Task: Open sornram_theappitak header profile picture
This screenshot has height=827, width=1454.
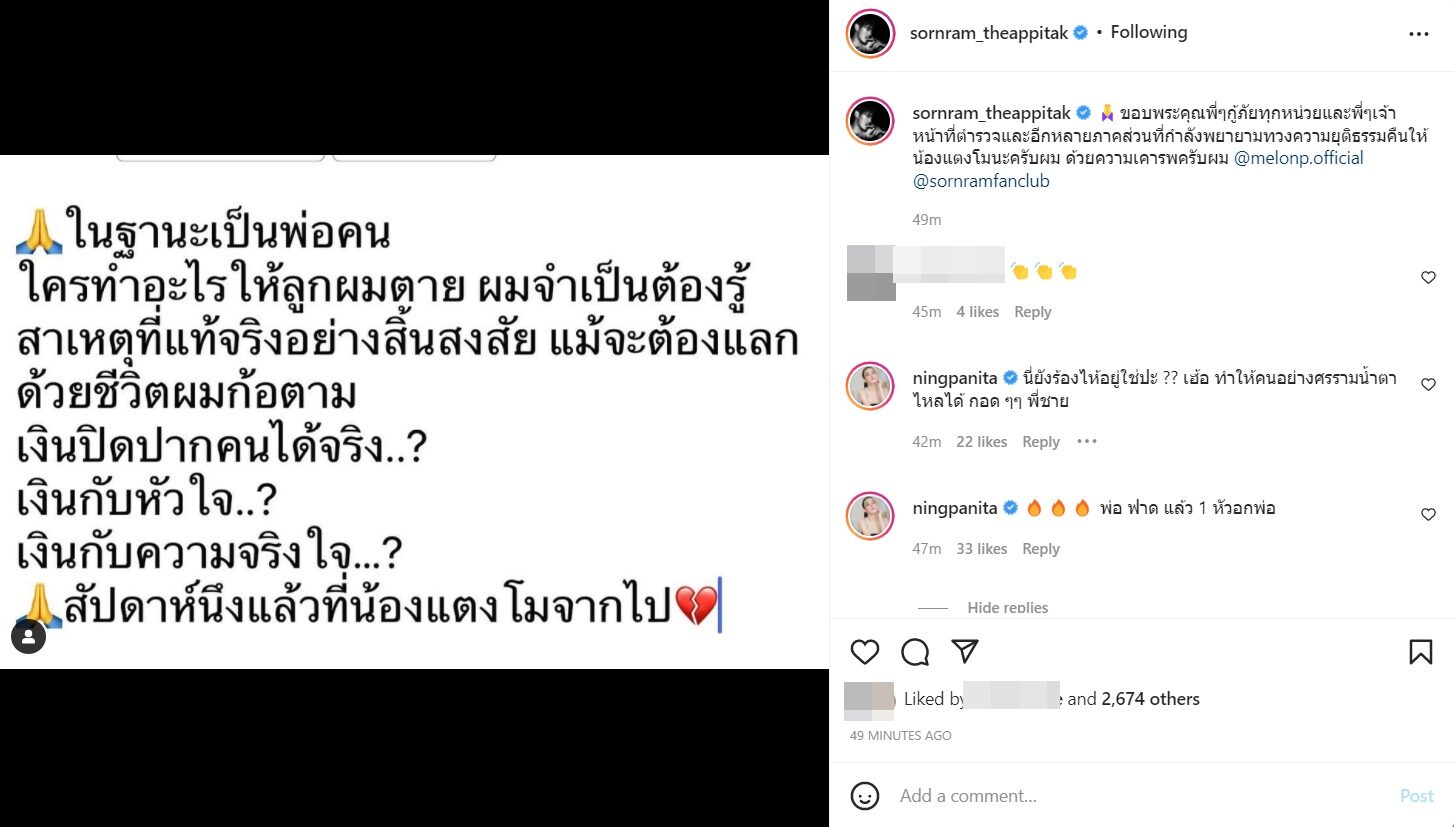Action: [x=870, y=34]
